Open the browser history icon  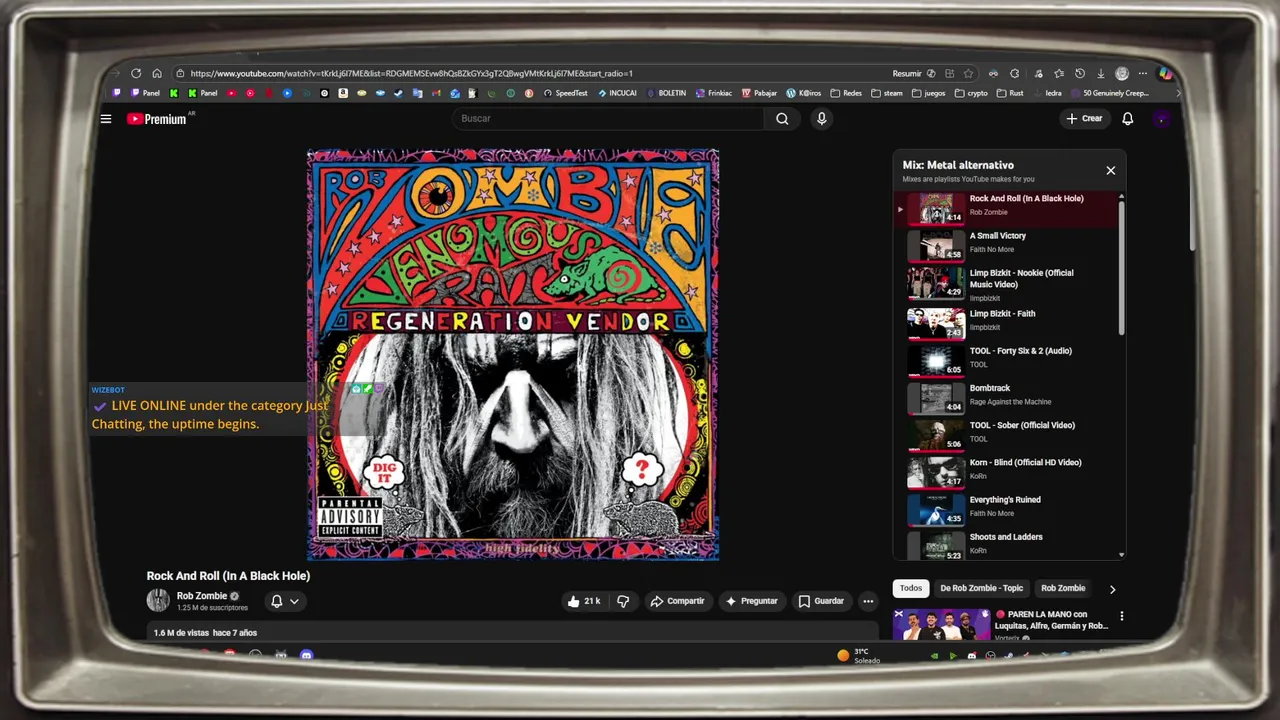[x=1080, y=73]
